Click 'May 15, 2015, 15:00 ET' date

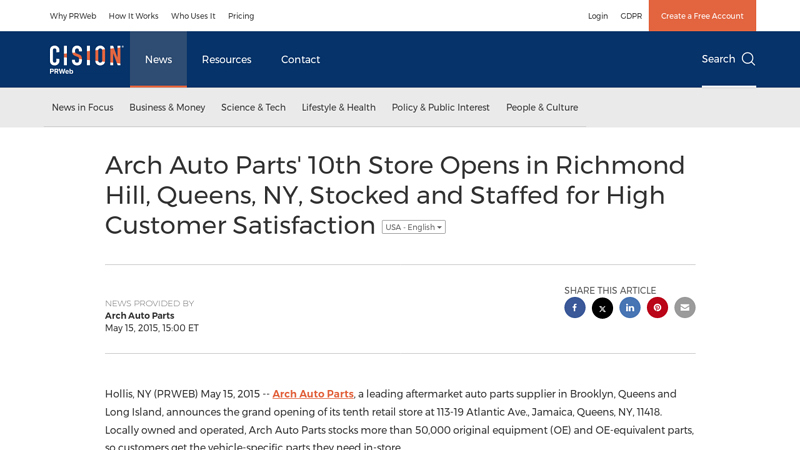152,328
